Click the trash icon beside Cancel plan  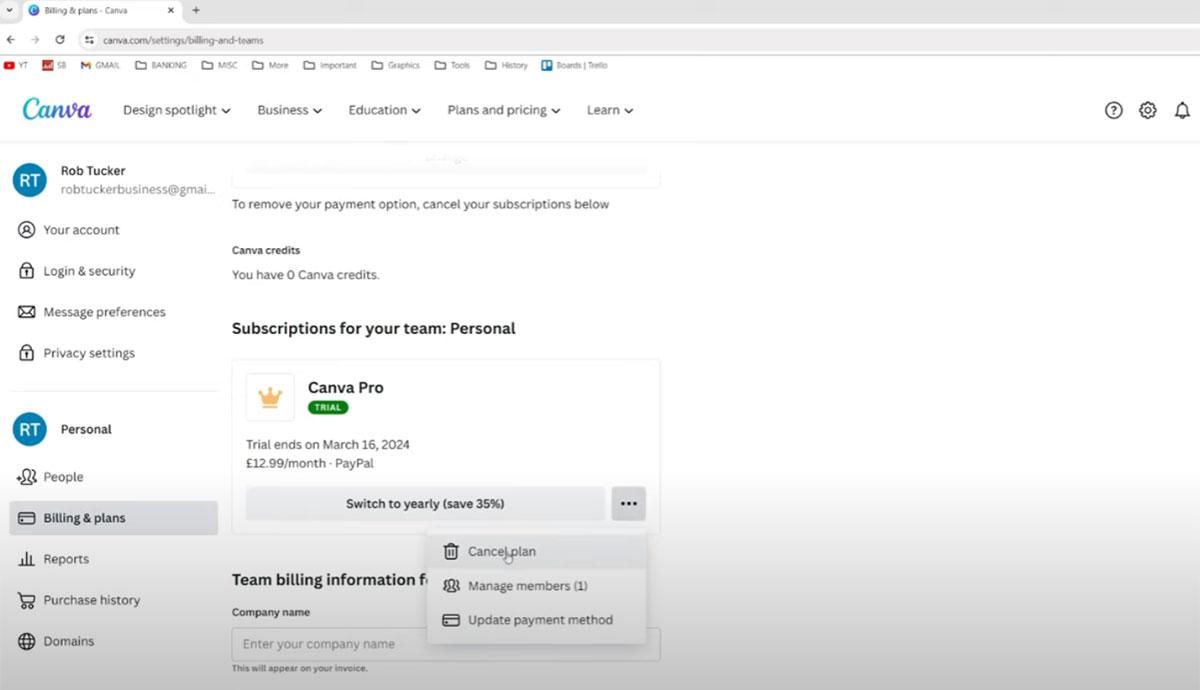[x=451, y=551]
